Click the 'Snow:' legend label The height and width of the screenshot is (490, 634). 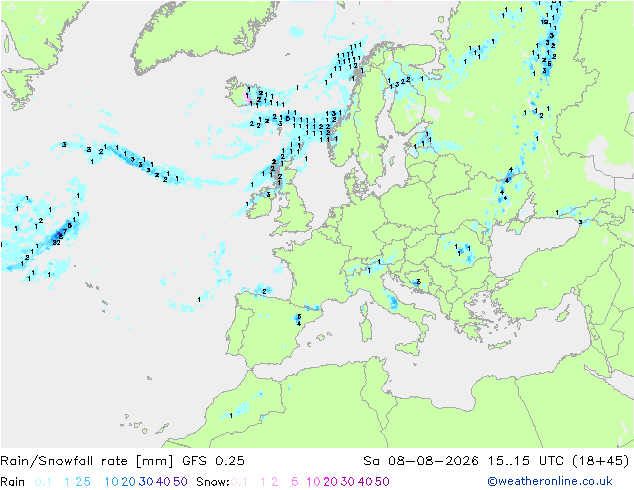213,482
